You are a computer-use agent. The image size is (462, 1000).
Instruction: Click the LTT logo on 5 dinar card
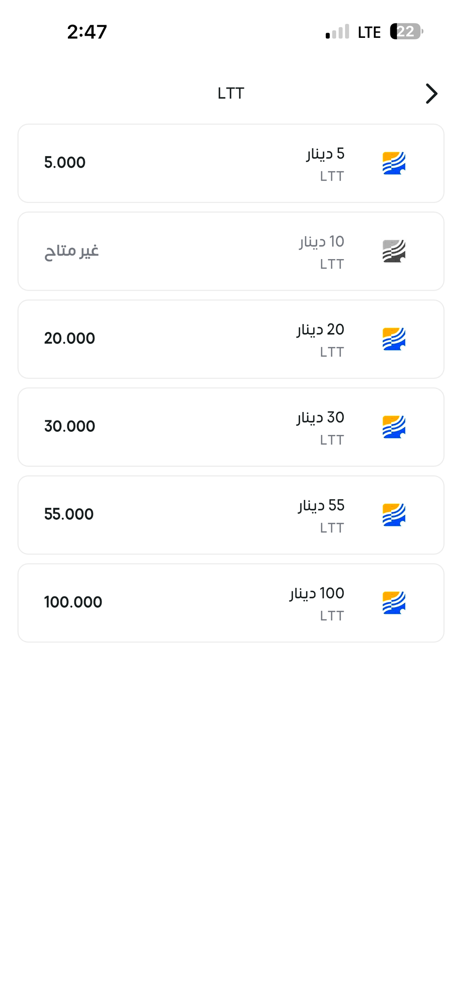click(x=394, y=163)
